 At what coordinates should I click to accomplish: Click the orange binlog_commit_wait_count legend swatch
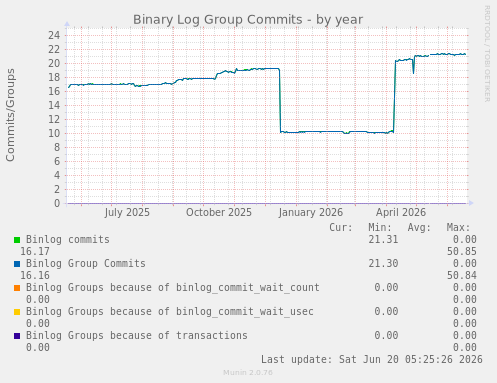pyautogui.click(x=17, y=288)
